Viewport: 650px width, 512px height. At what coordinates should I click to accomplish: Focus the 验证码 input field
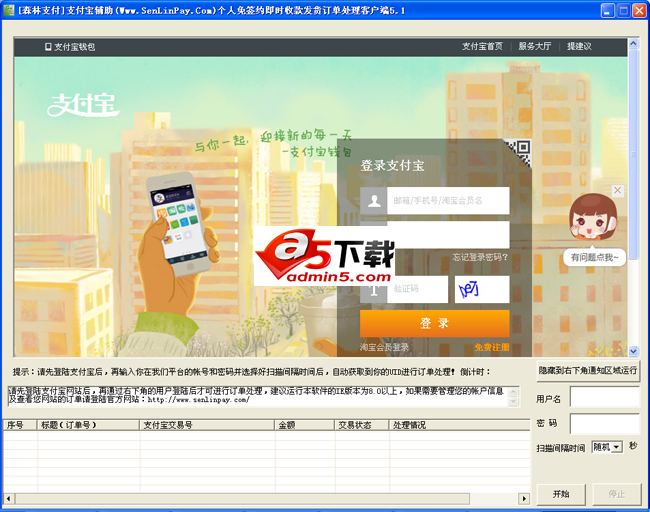click(x=417, y=289)
